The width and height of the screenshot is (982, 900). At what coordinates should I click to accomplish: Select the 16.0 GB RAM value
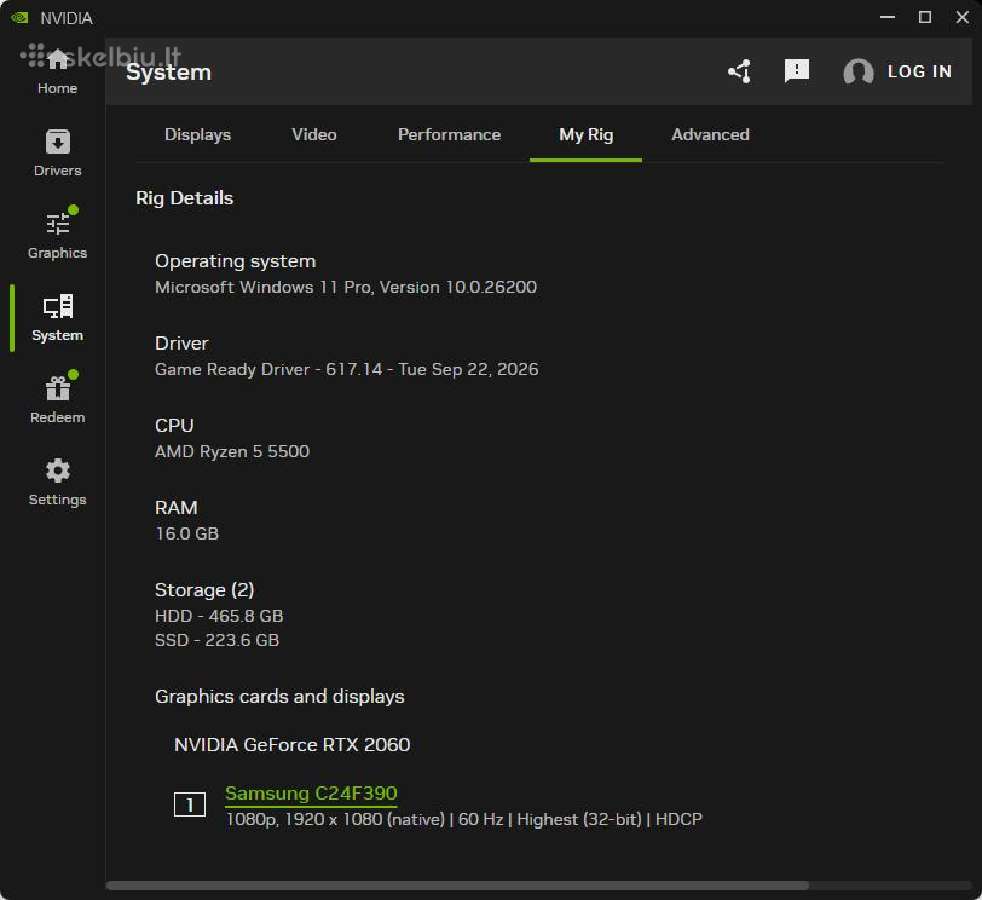click(187, 534)
